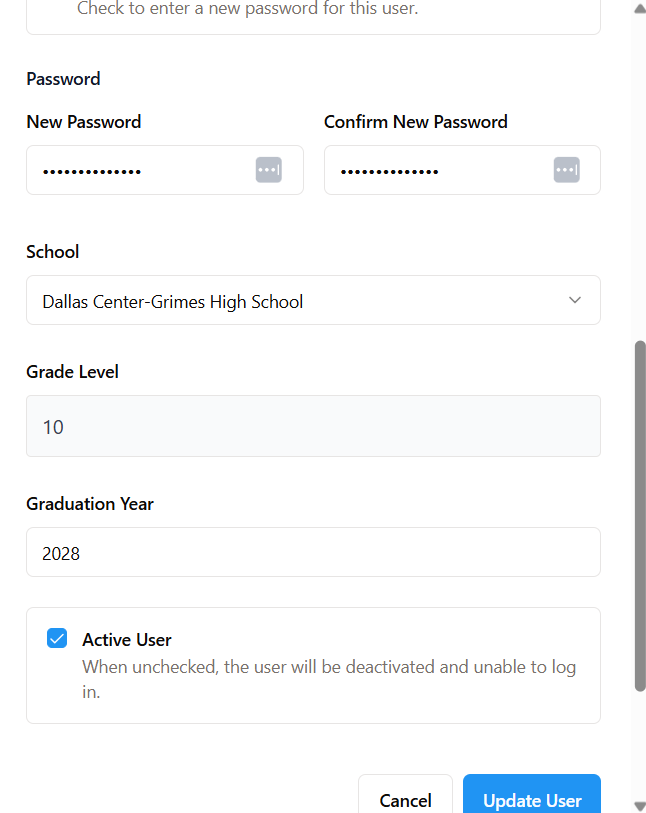Click the password manager icon in New Password
The width and height of the screenshot is (646, 813).
click(268, 170)
